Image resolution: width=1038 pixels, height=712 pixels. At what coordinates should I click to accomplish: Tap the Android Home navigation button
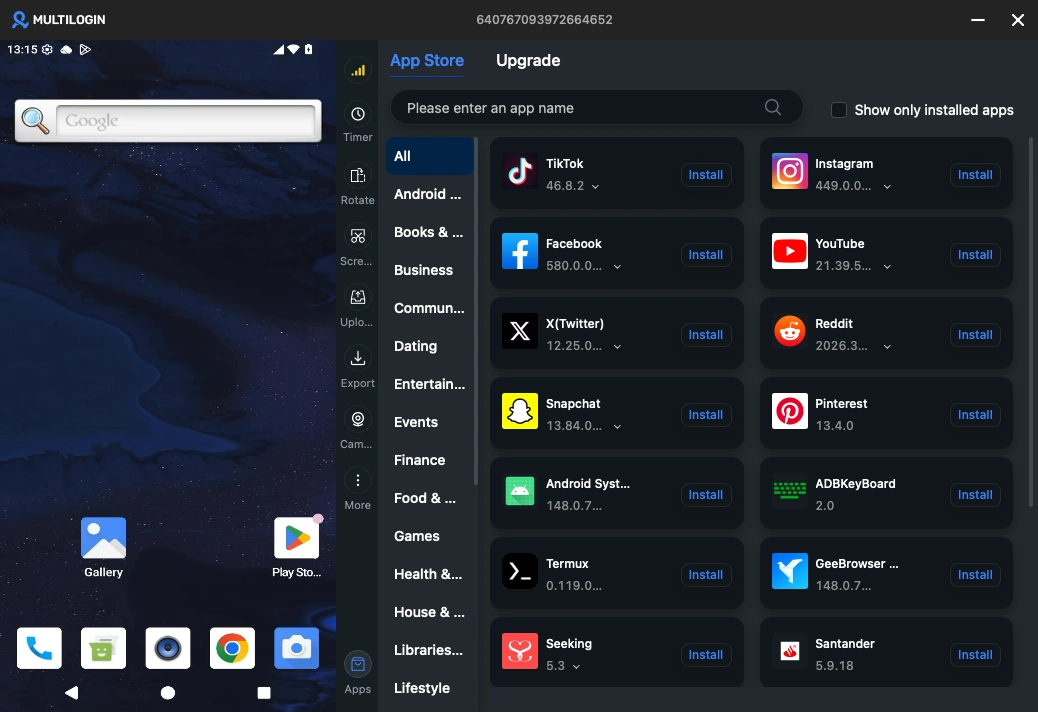168,693
